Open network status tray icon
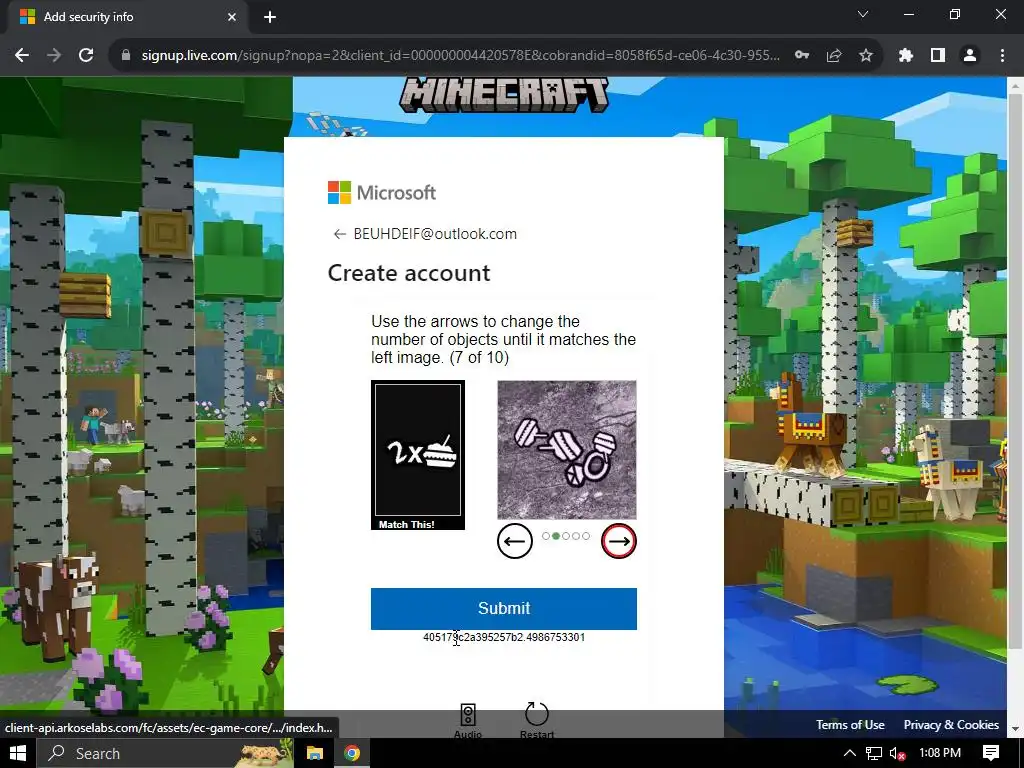 click(874, 753)
